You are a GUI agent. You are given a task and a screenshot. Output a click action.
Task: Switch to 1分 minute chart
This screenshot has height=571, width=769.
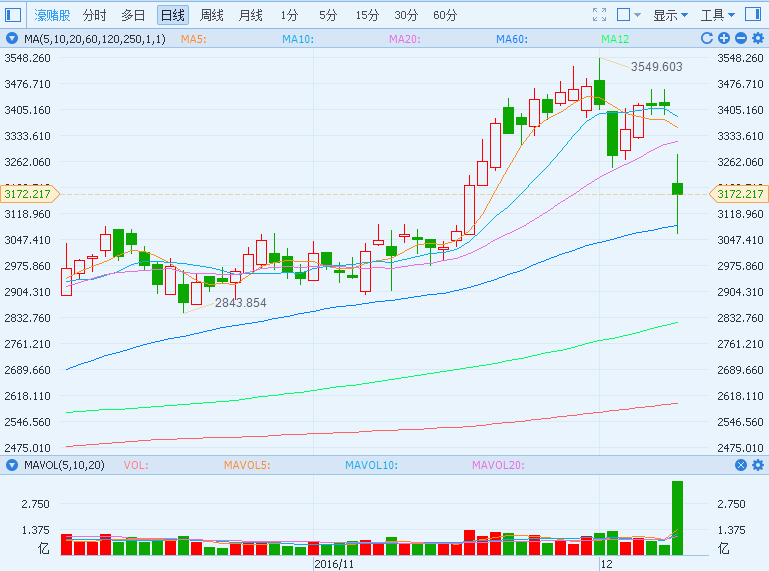pyautogui.click(x=289, y=15)
